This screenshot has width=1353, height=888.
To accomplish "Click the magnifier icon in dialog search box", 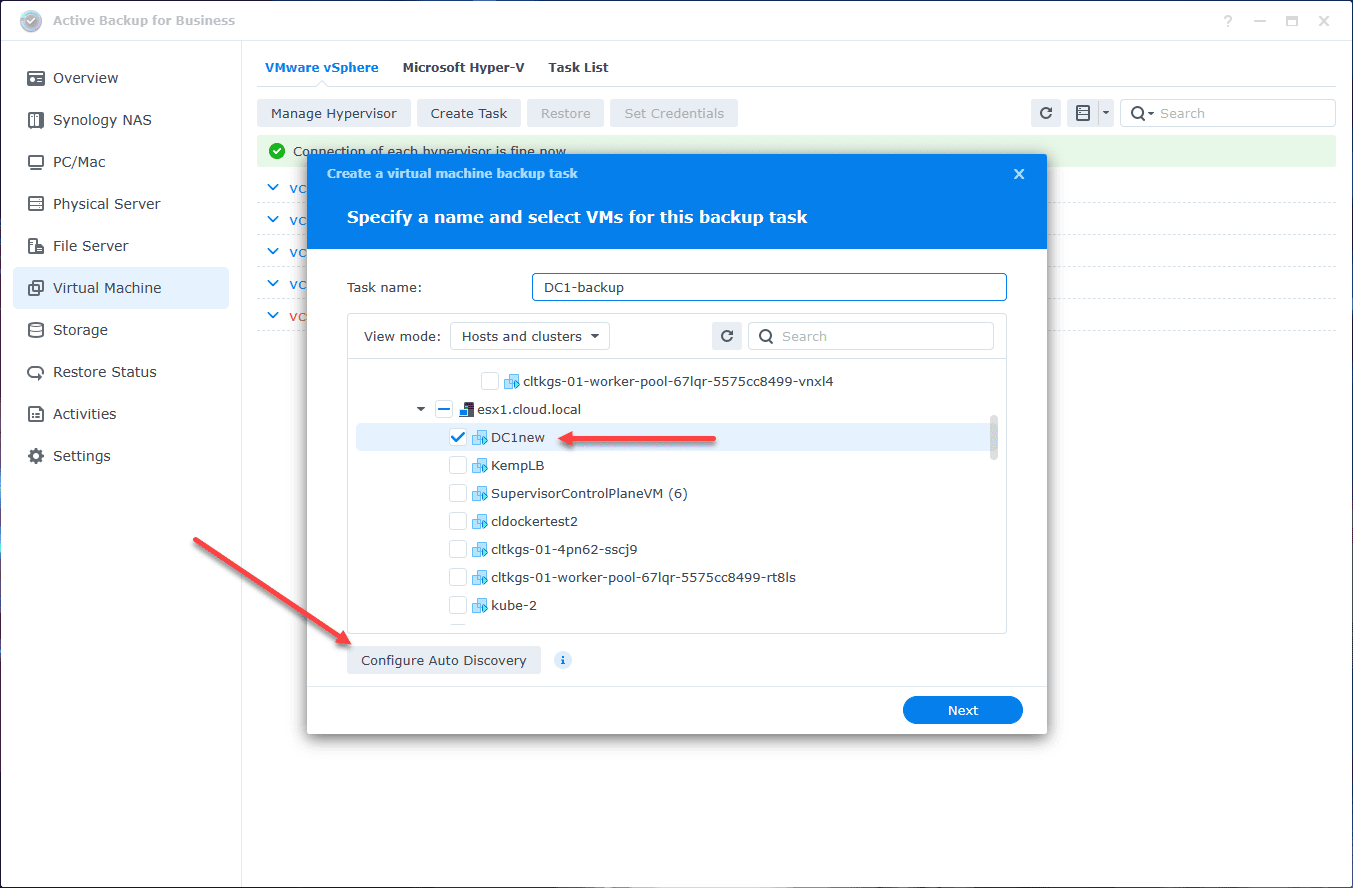I will pos(767,336).
